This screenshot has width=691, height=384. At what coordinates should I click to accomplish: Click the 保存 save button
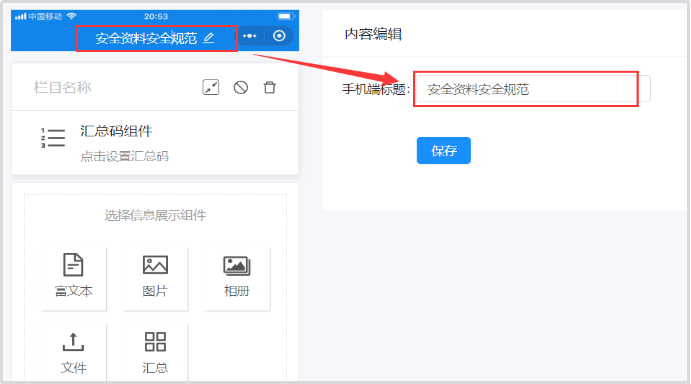click(x=444, y=150)
